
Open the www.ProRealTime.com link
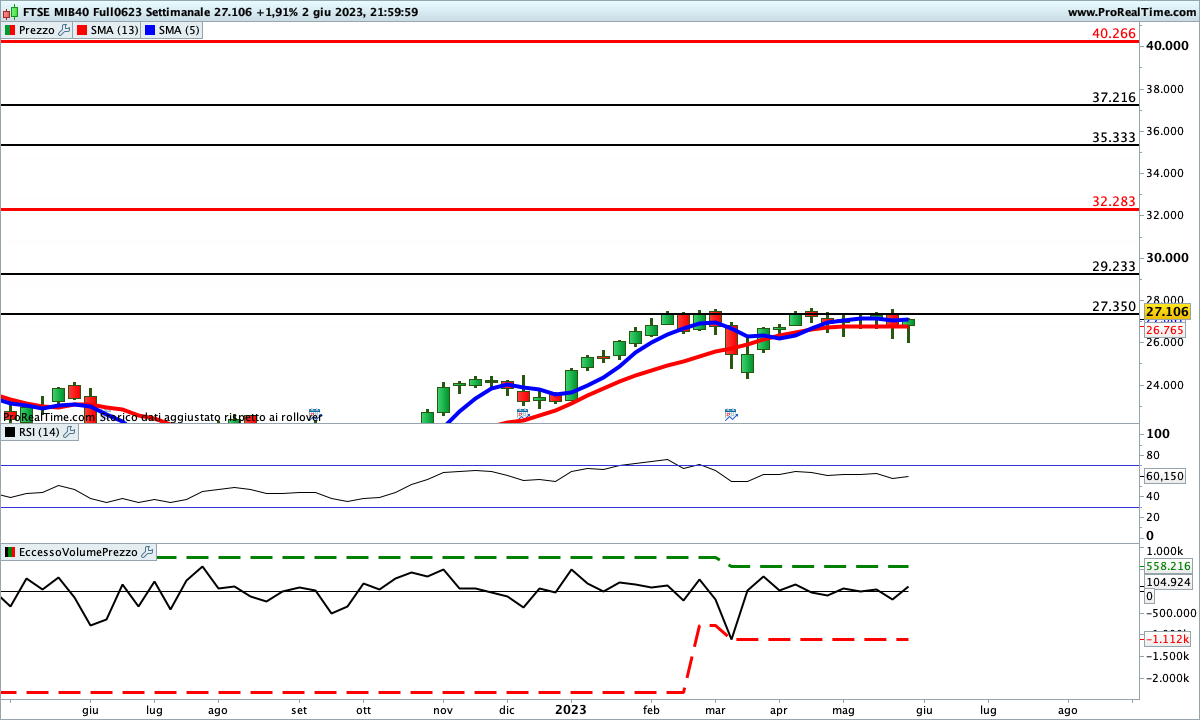click(1131, 12)
